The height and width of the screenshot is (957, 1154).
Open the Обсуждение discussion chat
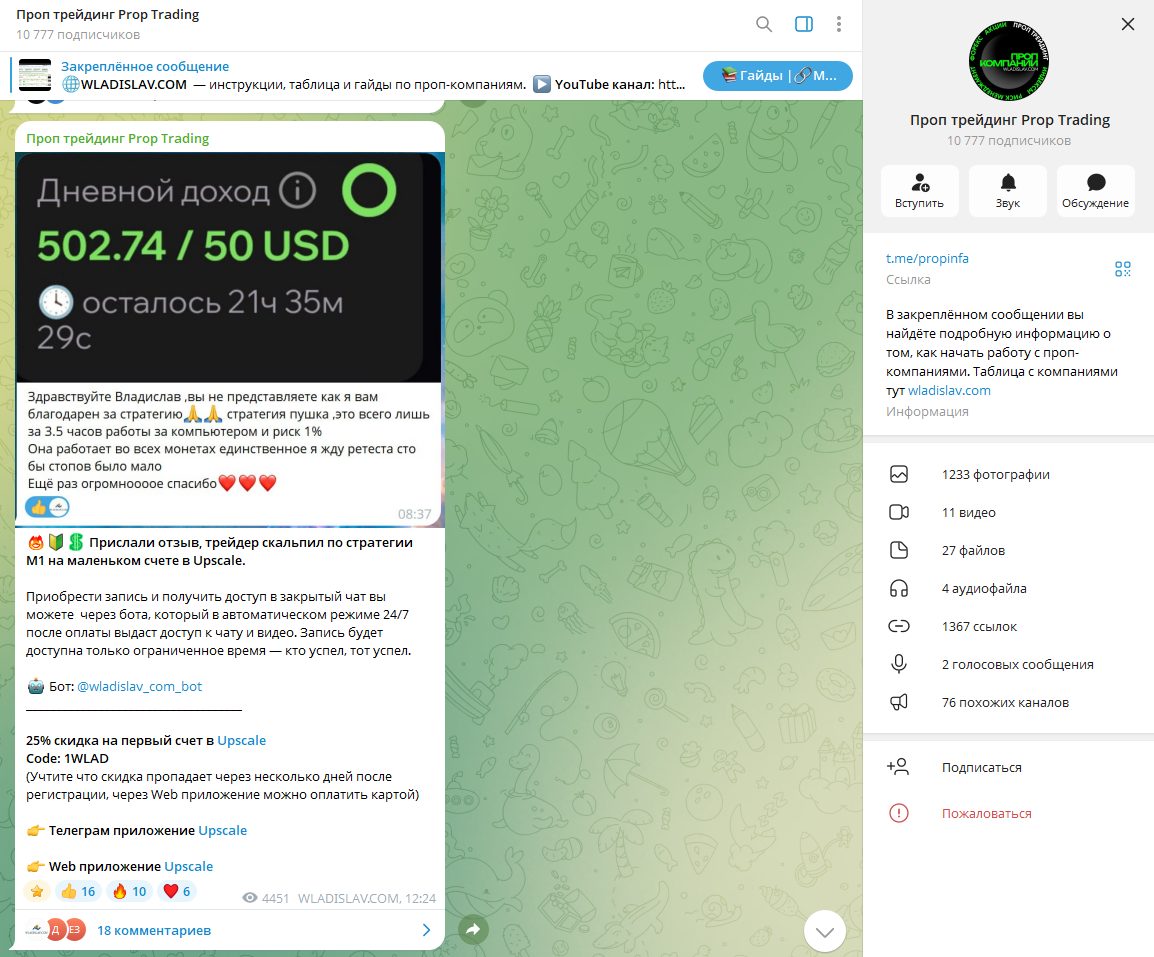pyautogui.click(x=1095, y=191)
